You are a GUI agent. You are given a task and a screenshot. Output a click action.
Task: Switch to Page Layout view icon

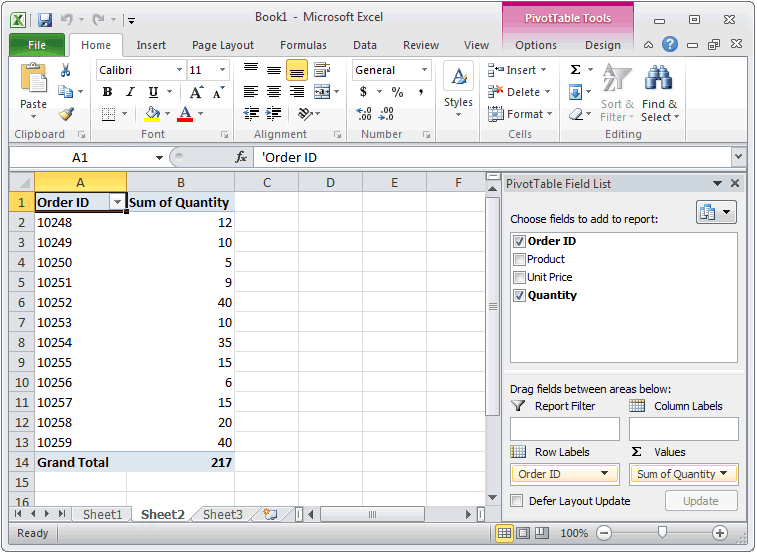523,533
